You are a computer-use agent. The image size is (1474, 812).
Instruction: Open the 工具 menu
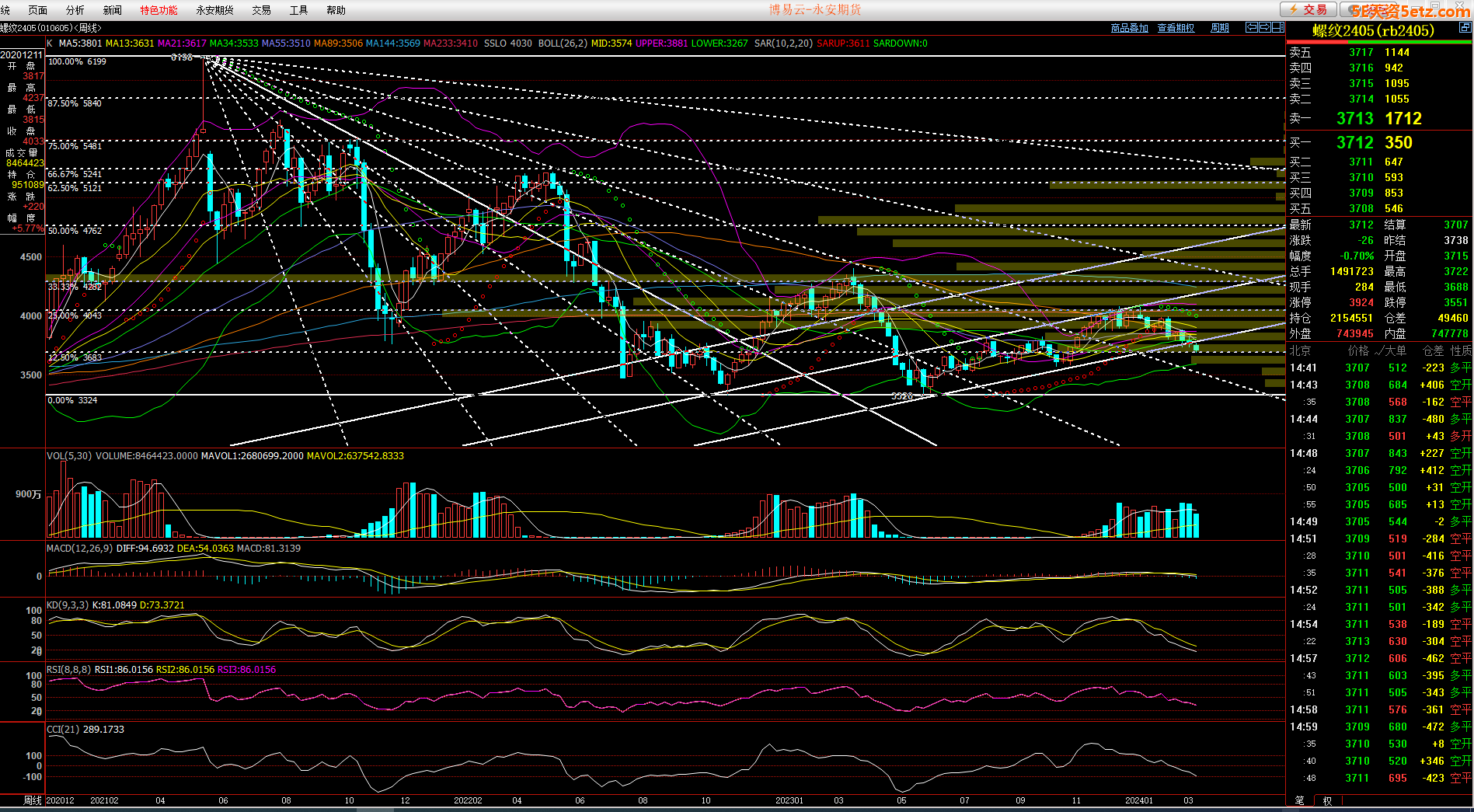point(298,10)
